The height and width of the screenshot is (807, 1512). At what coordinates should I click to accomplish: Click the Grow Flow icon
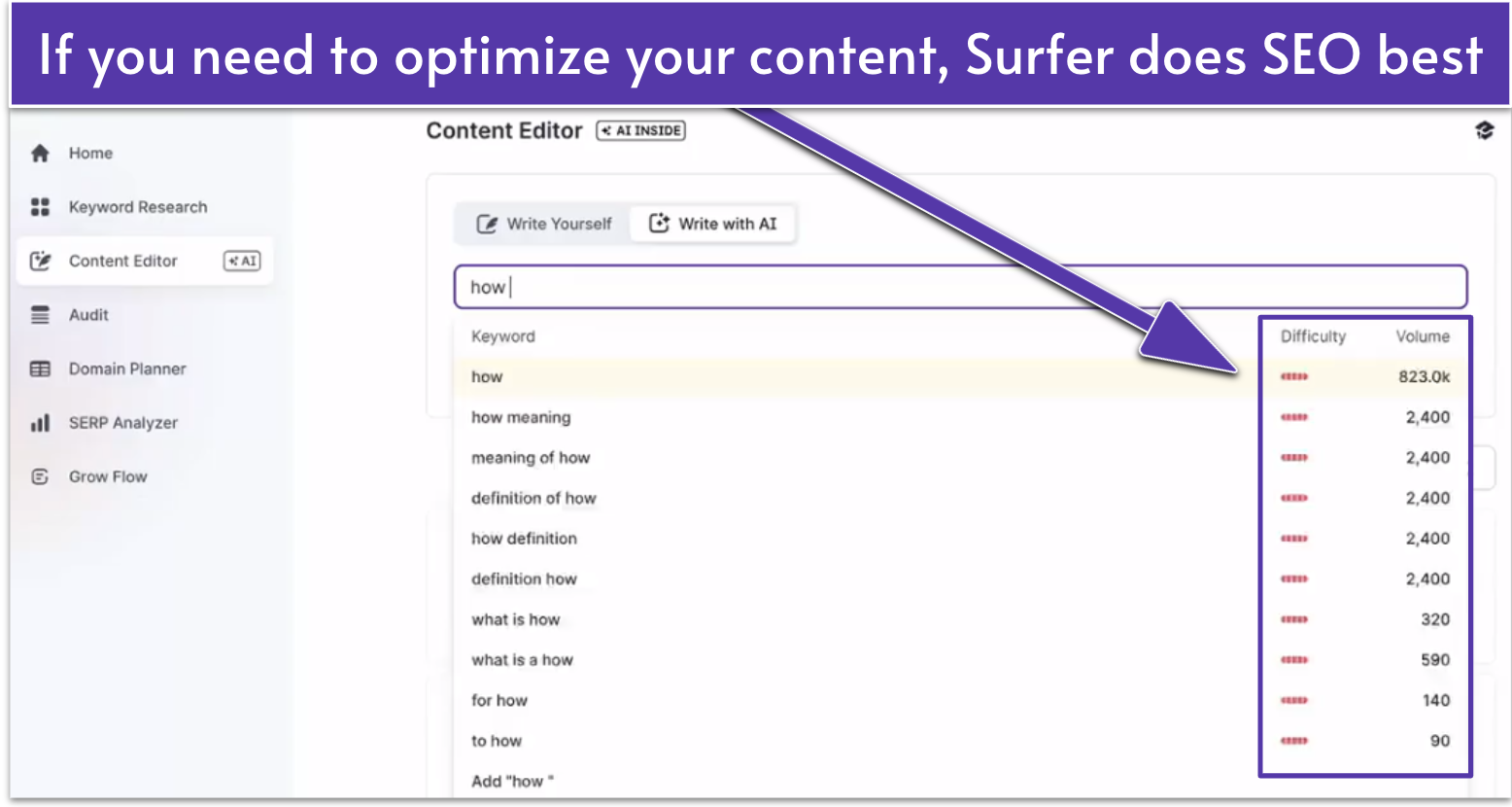coord(40,476)
